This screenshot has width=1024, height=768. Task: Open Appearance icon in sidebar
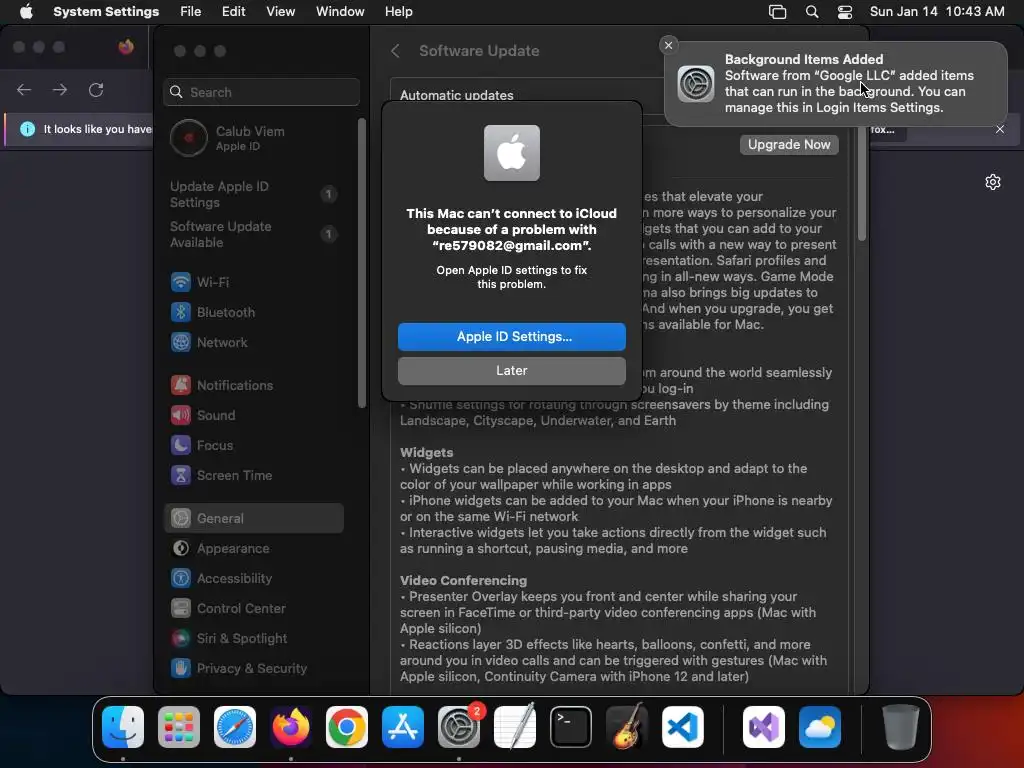click(x=181, y=549)
